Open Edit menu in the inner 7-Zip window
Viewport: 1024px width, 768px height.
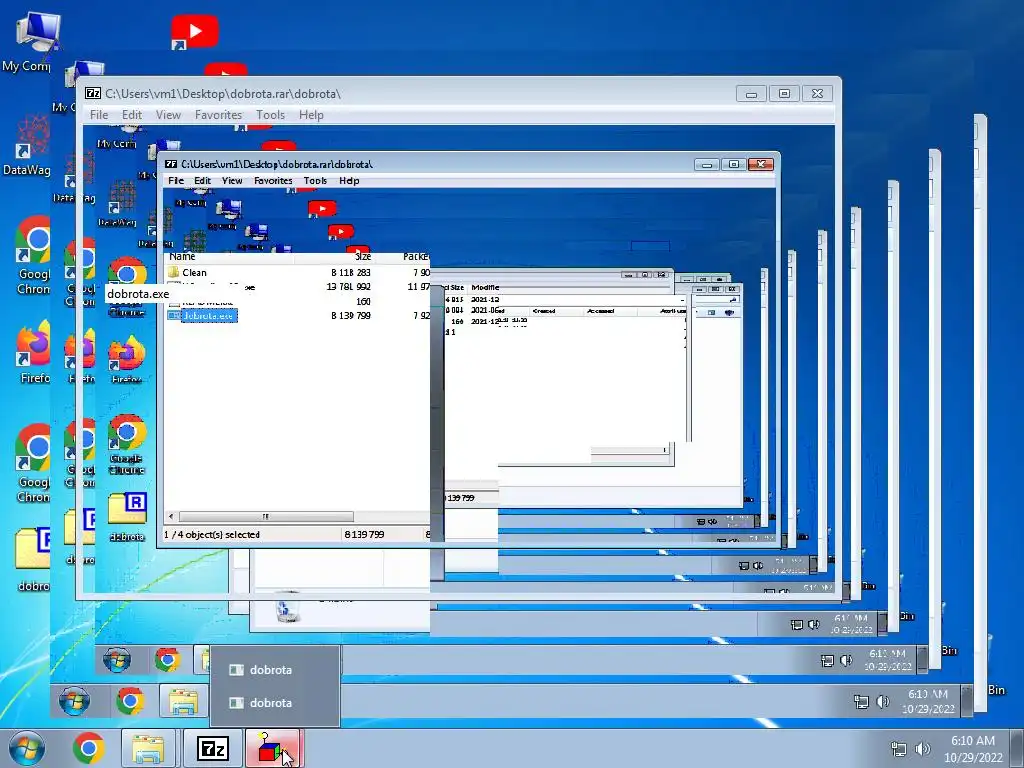[202, 181]
